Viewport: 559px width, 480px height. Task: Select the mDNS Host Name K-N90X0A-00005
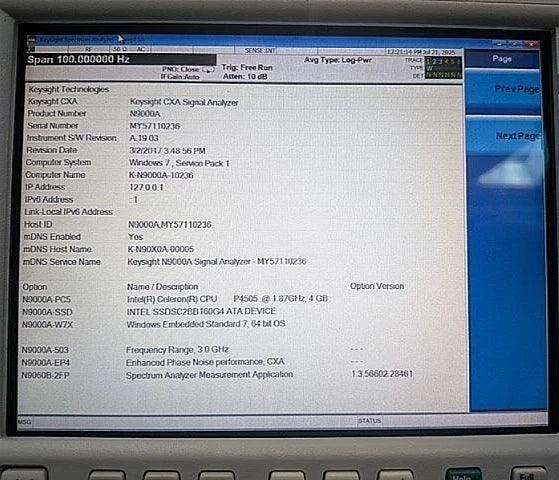[161, 249]
